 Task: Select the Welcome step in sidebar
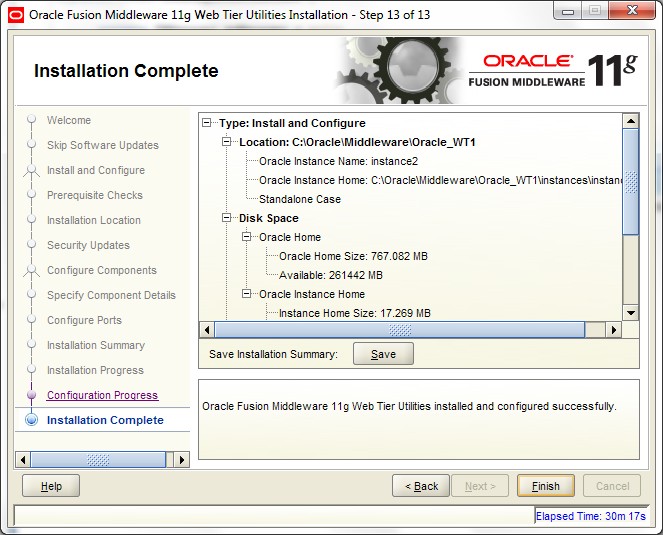[69, 120]
